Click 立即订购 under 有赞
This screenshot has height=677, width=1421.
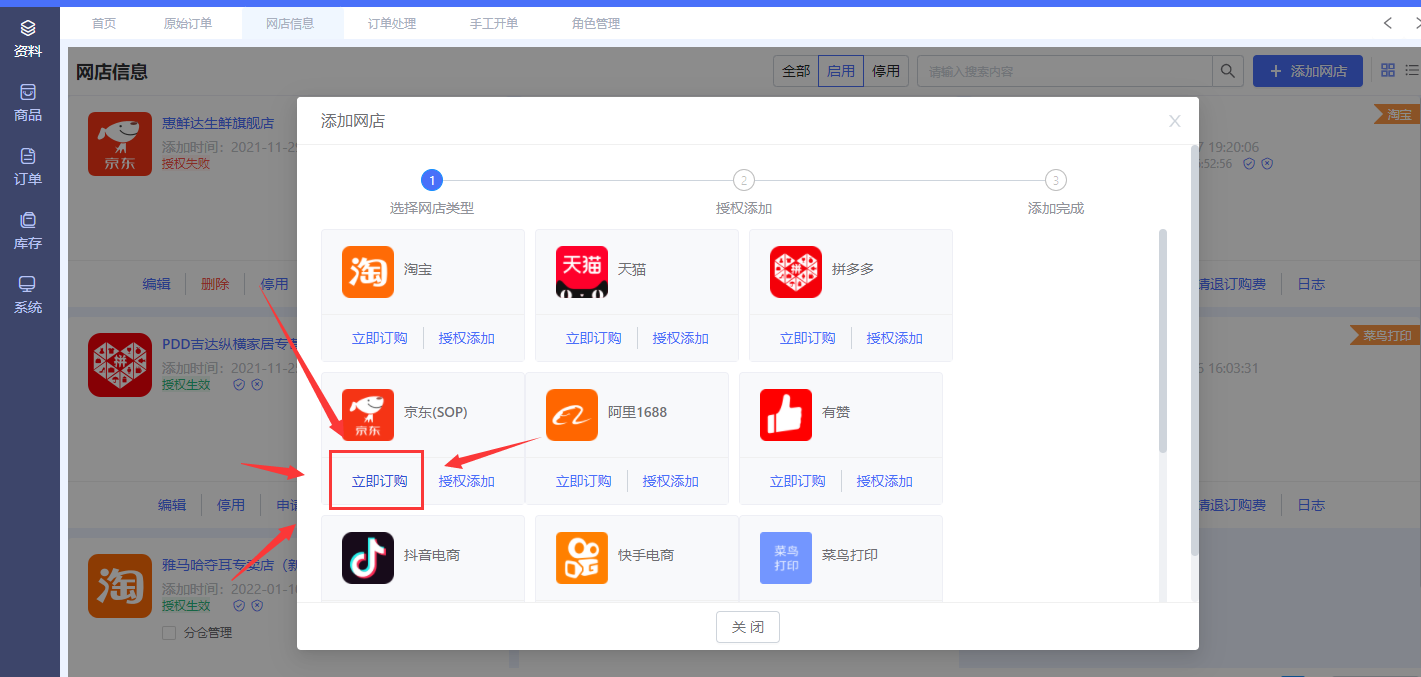pyautogui.click(x=798, y=481)
